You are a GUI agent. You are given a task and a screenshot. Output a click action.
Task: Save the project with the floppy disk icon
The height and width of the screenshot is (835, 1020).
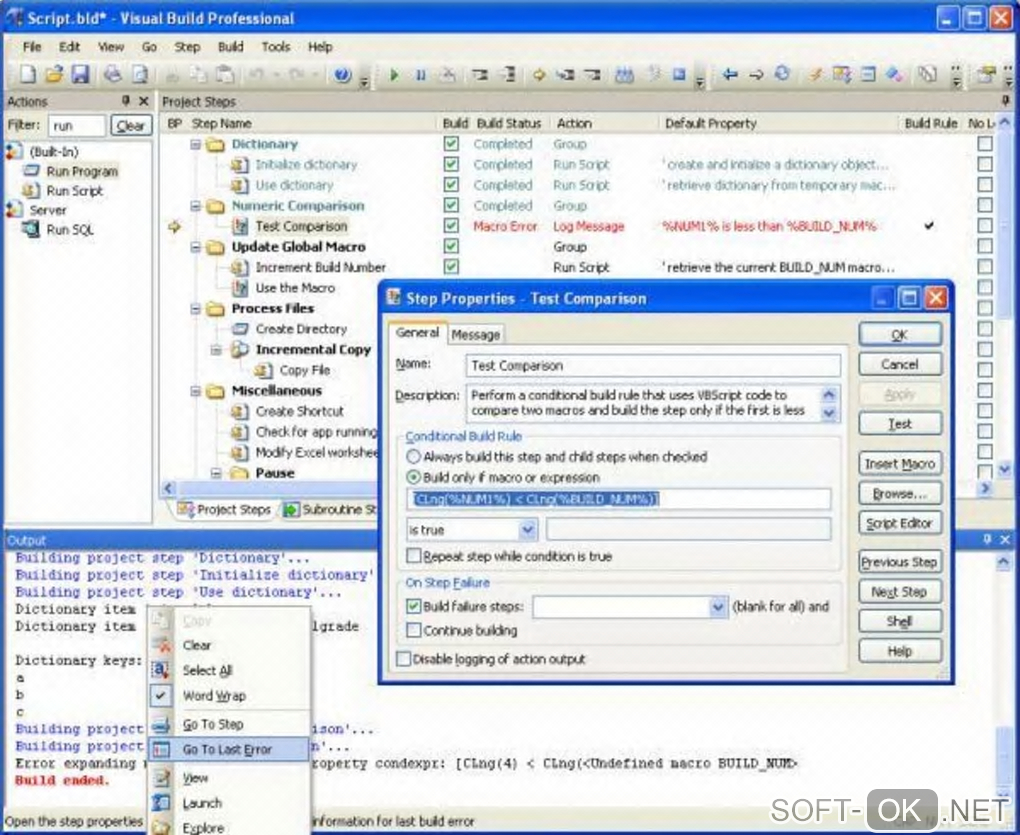(x=80, y=74)
